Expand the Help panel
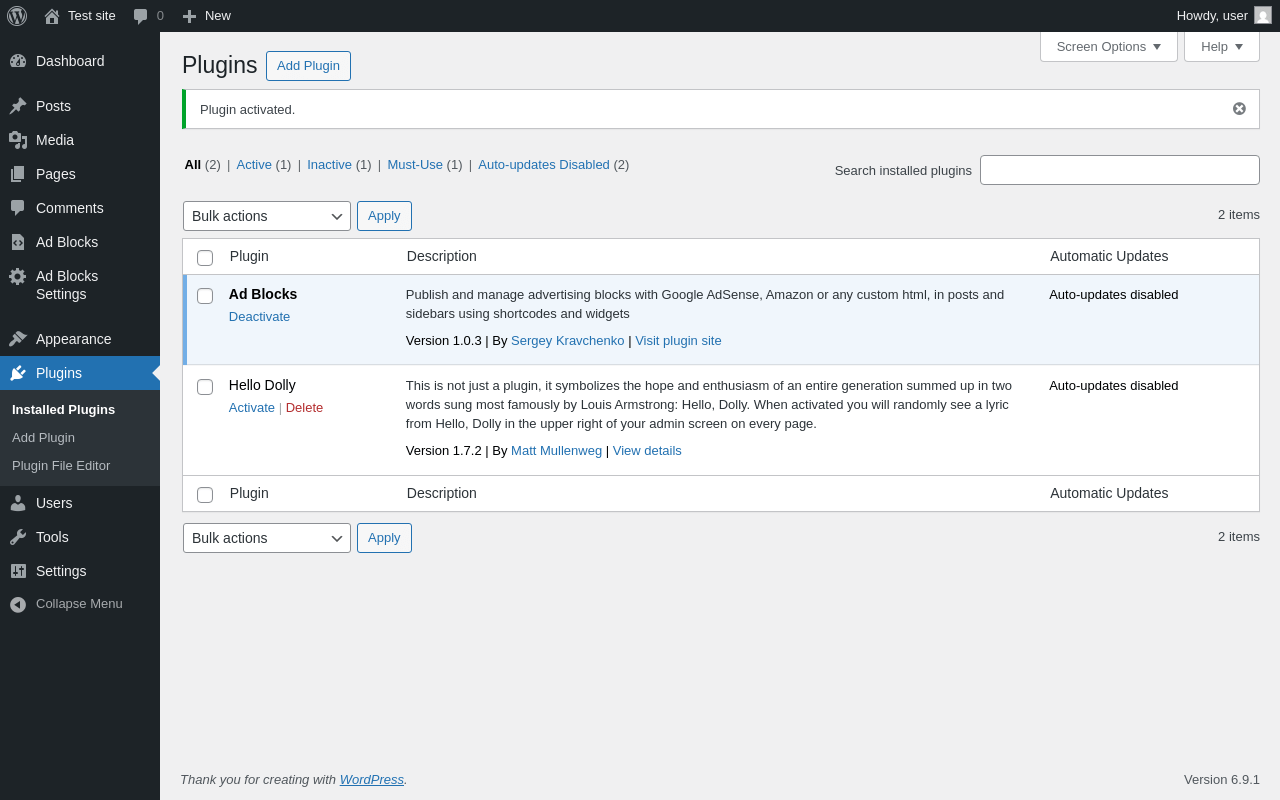 [x=1221, y=46]
